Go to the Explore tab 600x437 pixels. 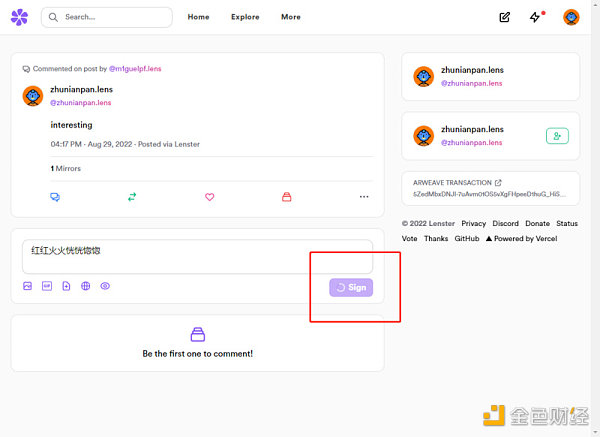pos(245,17)
